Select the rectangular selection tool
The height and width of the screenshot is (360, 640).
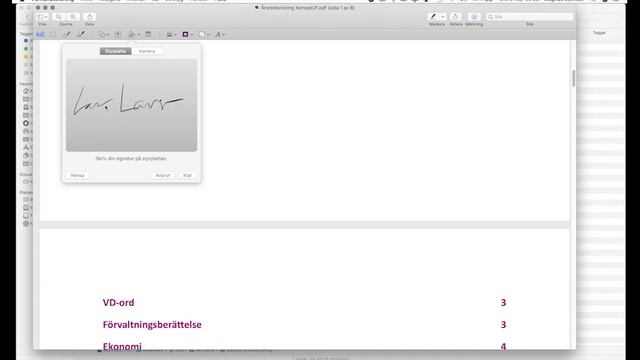[53, 35]
